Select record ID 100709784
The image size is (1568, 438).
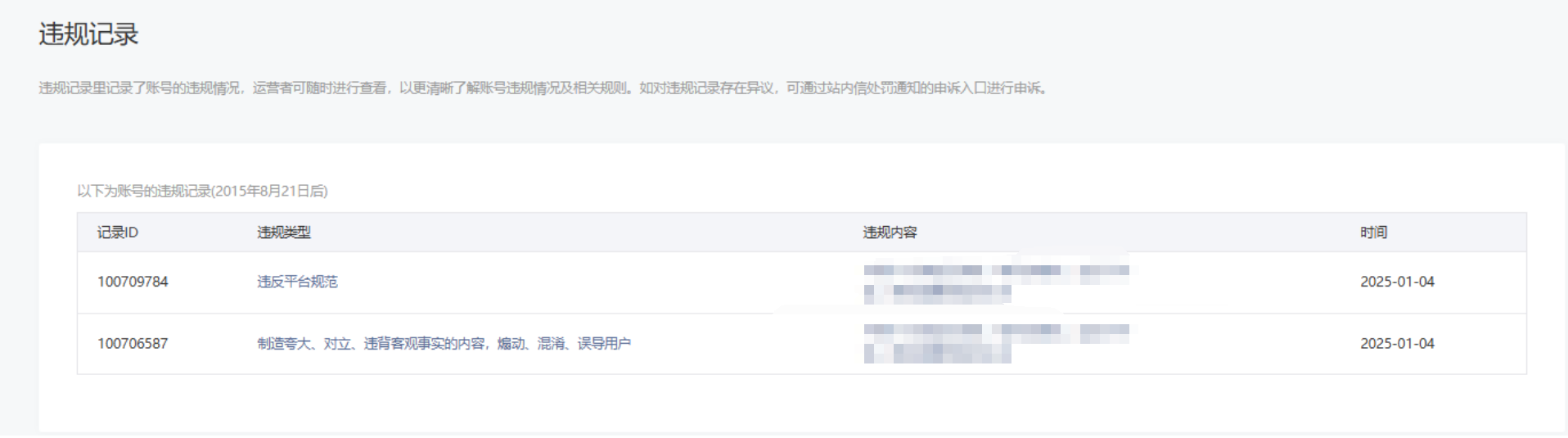pyautogui.click(x=133, y=282)
